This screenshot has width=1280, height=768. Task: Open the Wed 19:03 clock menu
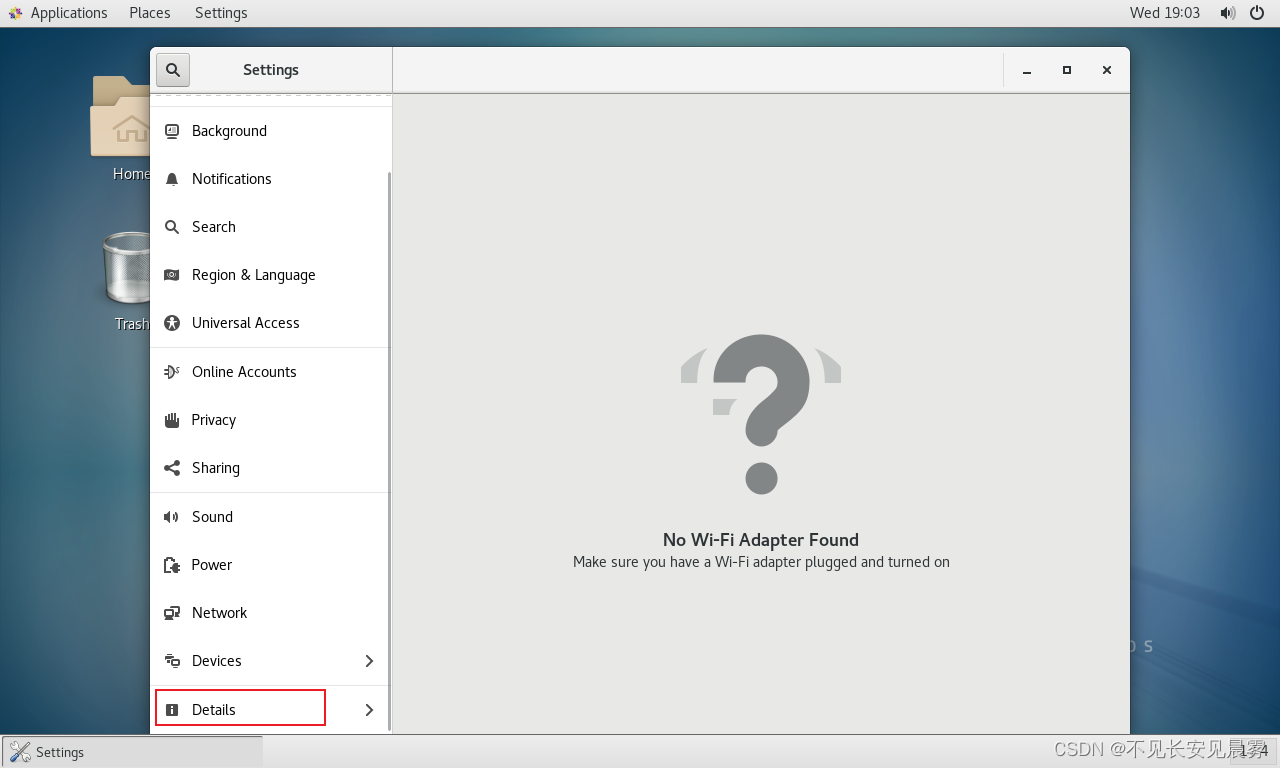(x=1165, y=13)
